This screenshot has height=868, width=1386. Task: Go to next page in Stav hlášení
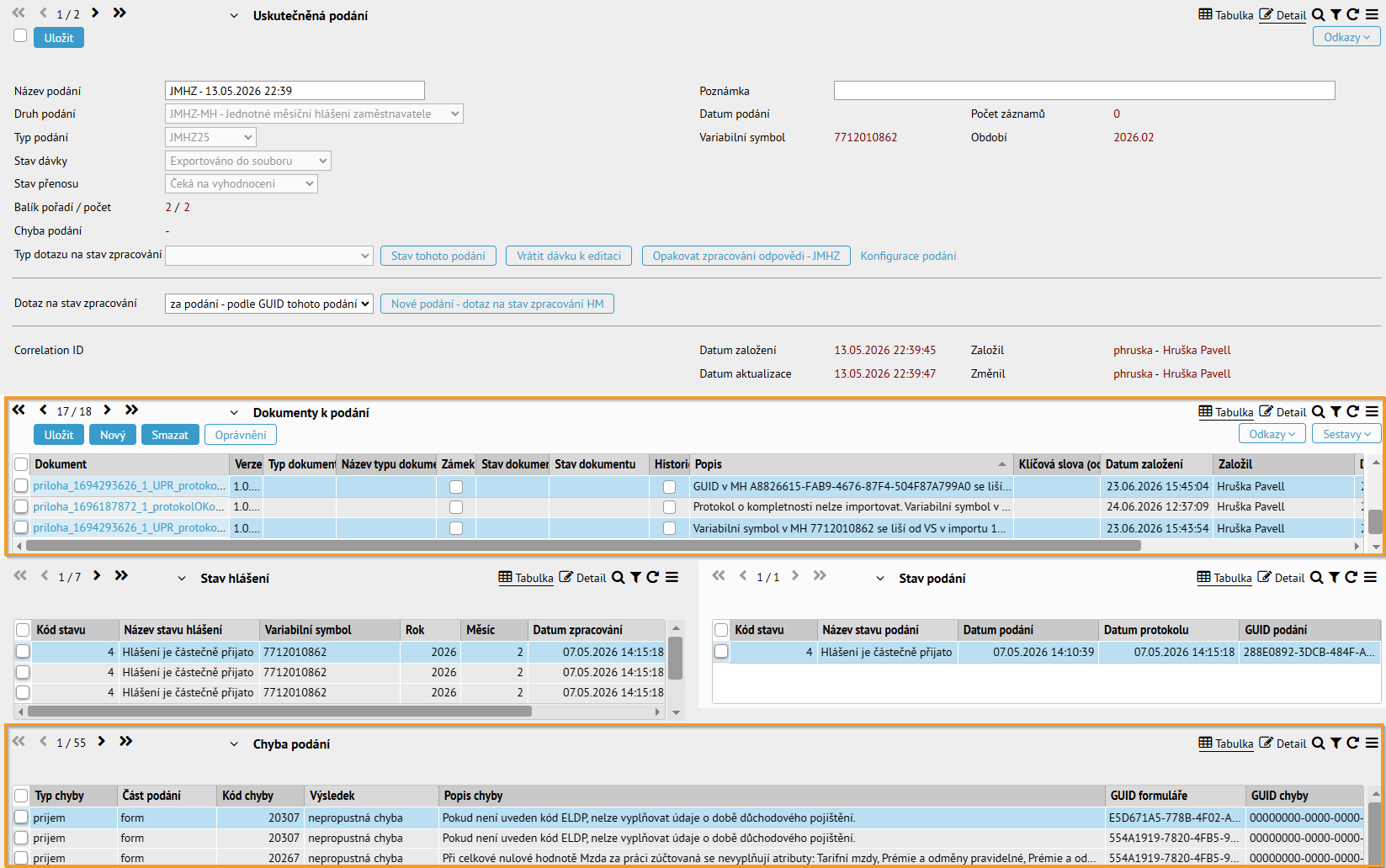97,576
